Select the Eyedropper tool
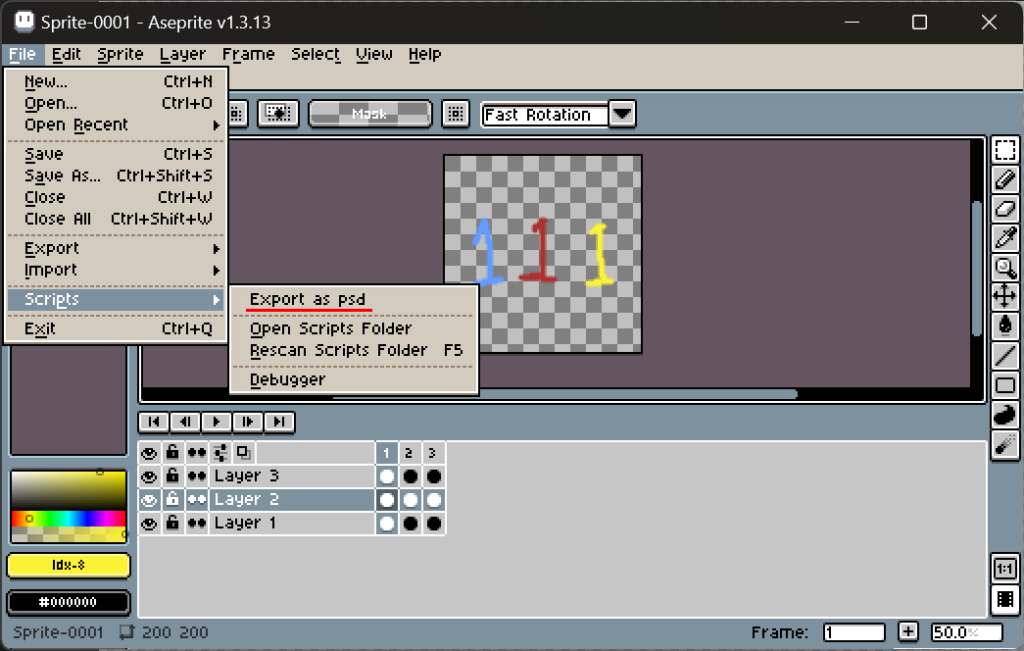The image size is (1024, 651). click(1005, 238)
